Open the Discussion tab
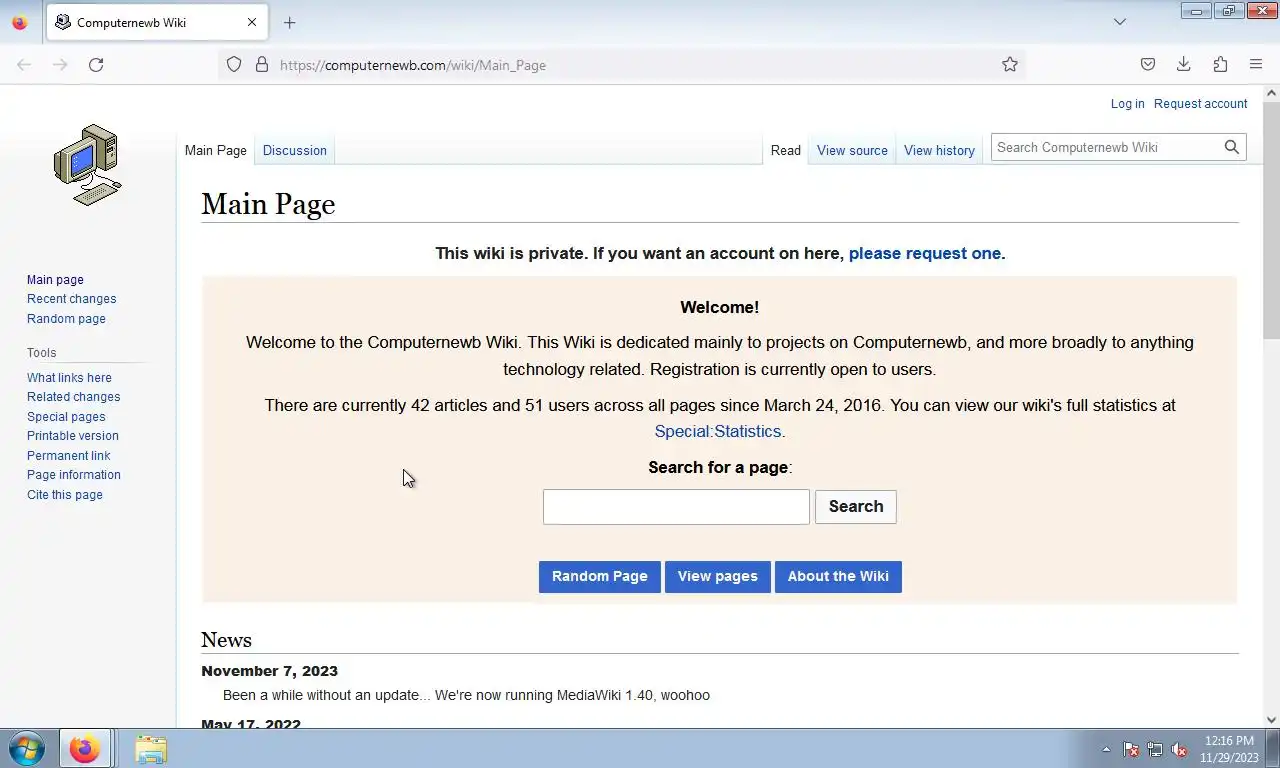Screen dimensions: 1280x768 [x=295, y=150]
